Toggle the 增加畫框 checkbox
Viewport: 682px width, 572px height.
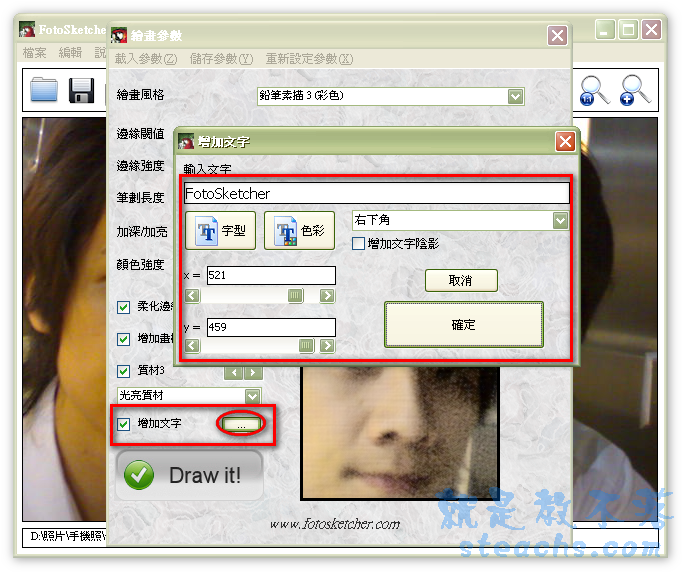tap(124, 339)
